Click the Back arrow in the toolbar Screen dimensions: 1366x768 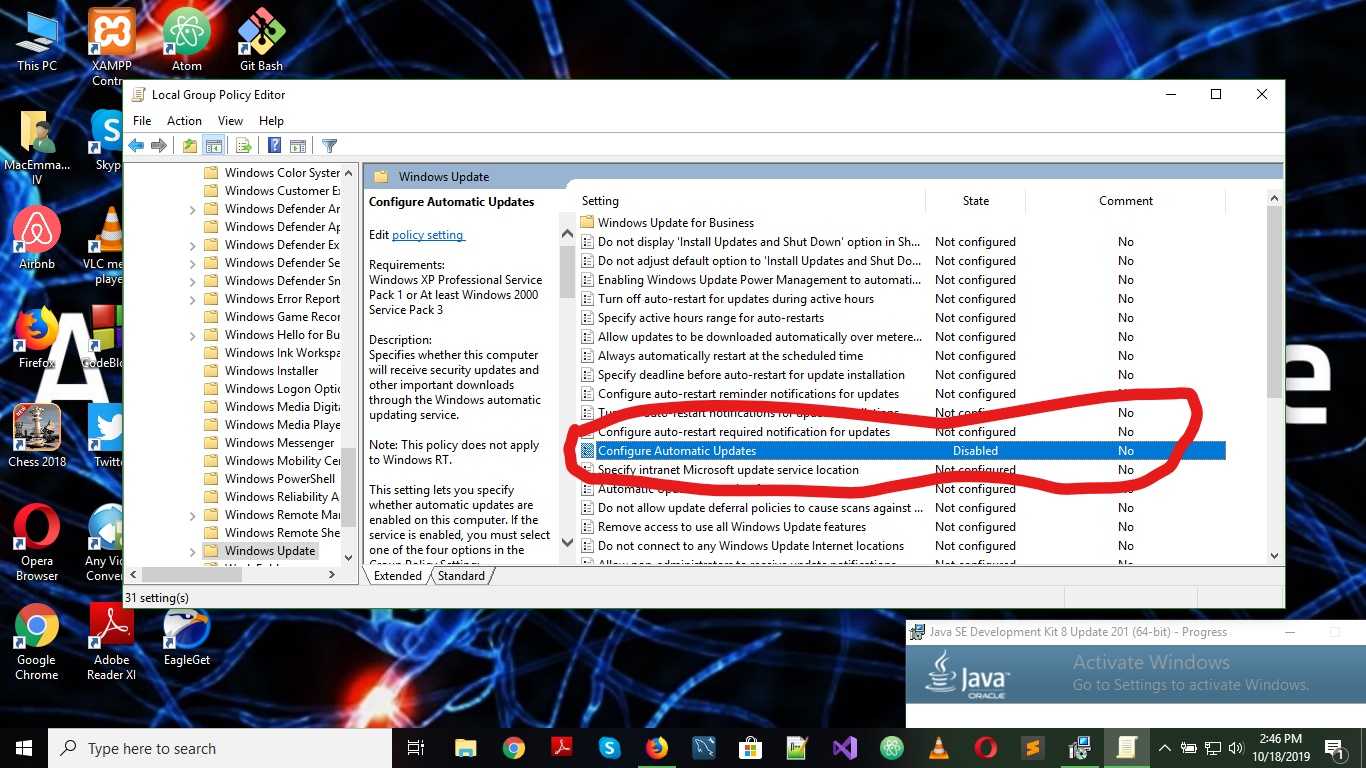136,146
